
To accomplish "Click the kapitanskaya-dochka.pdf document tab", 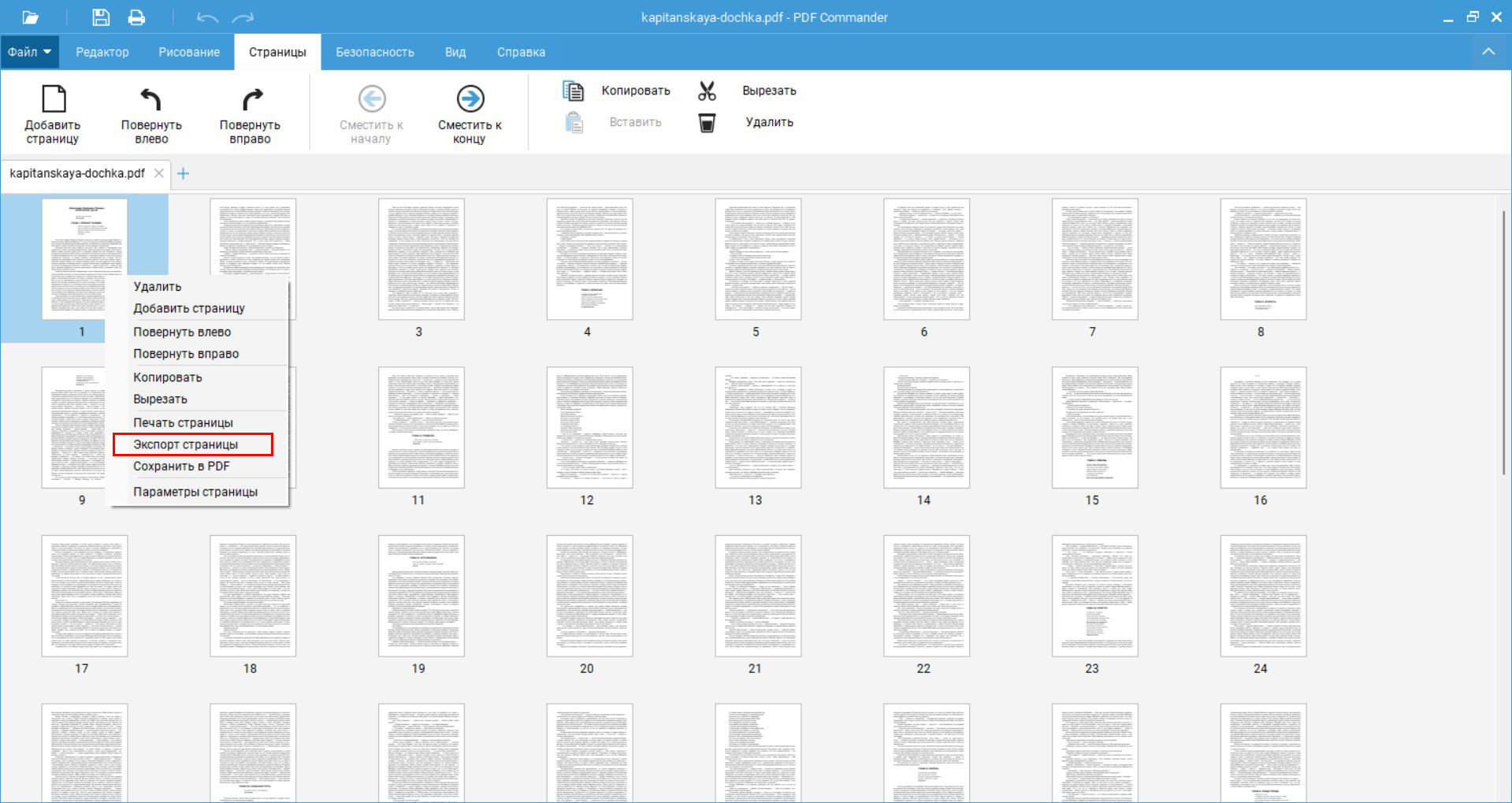I will tap(77, 173).
